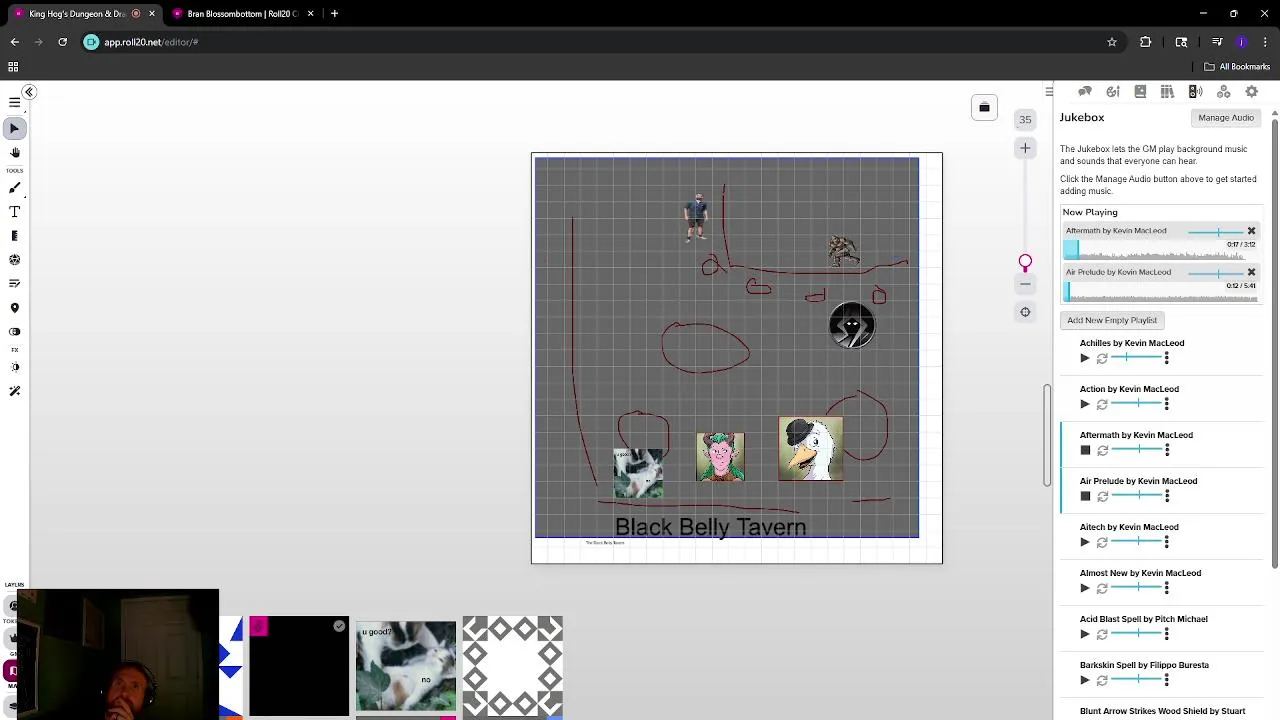Open more options for Air Prelude track
The image size is (1280, 720).
coord(1166,496)
